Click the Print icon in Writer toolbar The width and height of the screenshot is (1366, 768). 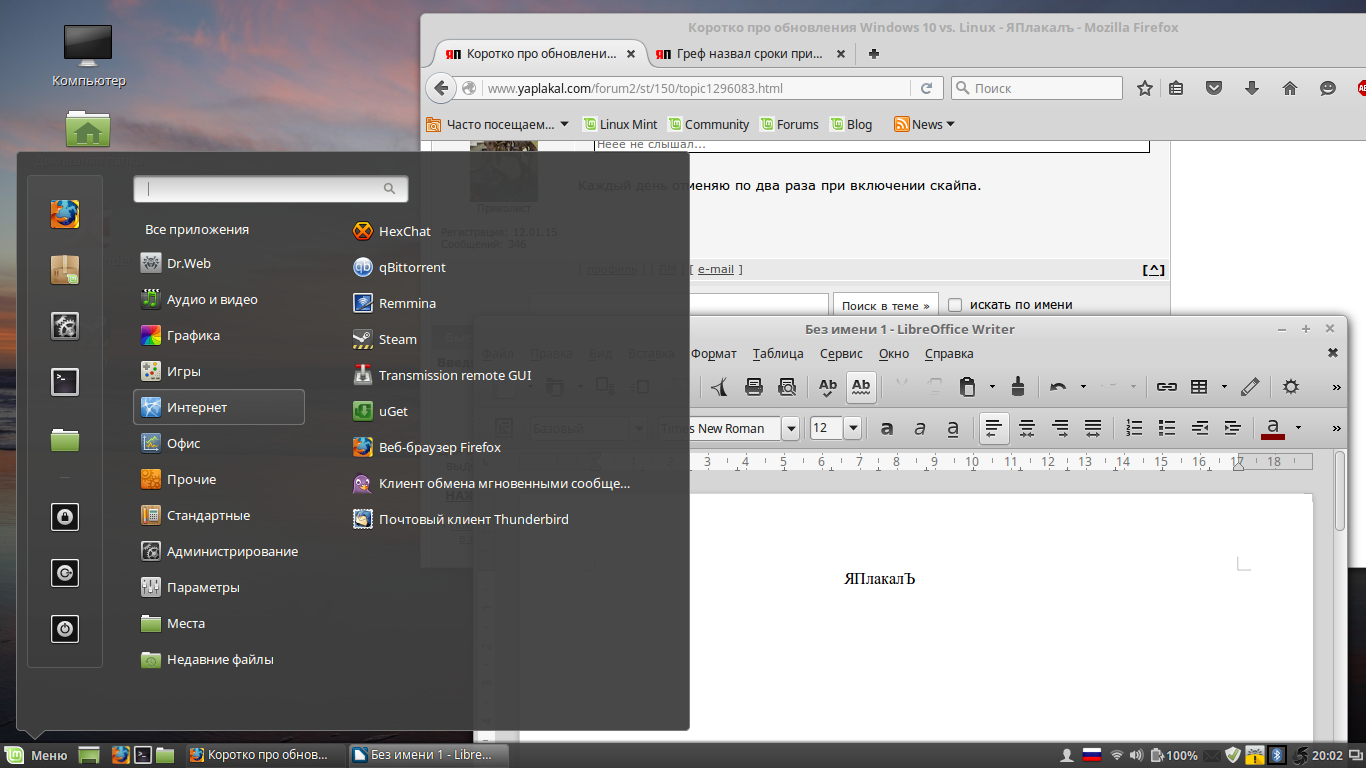click(754, 386)
